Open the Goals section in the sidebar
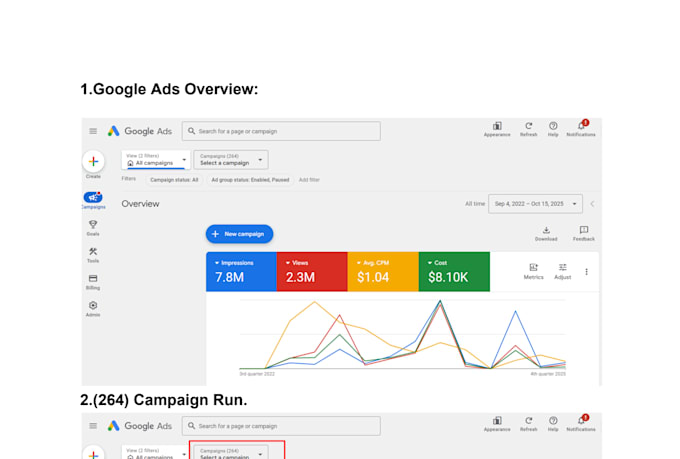This screenshot has width=680, height=459. (93, 228)
